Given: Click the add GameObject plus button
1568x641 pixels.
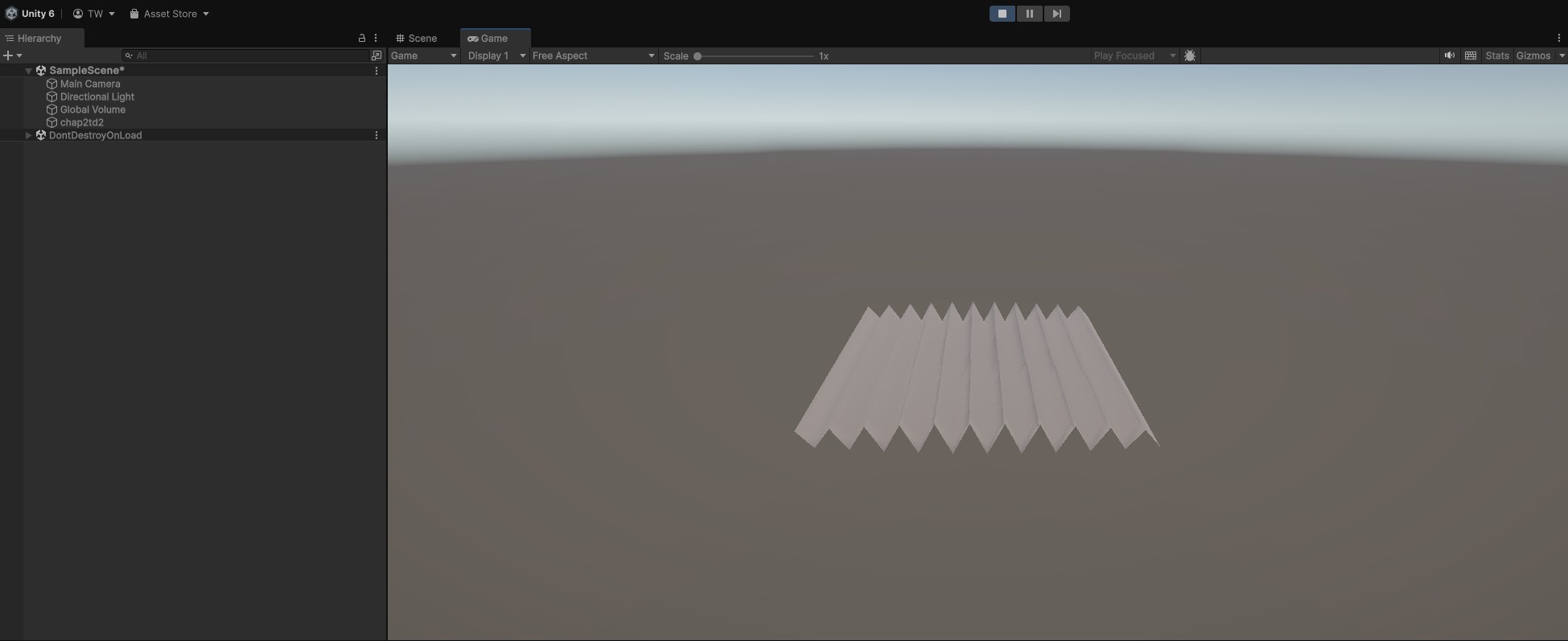Looking at the screenshot, I should [x=8, y=55].
